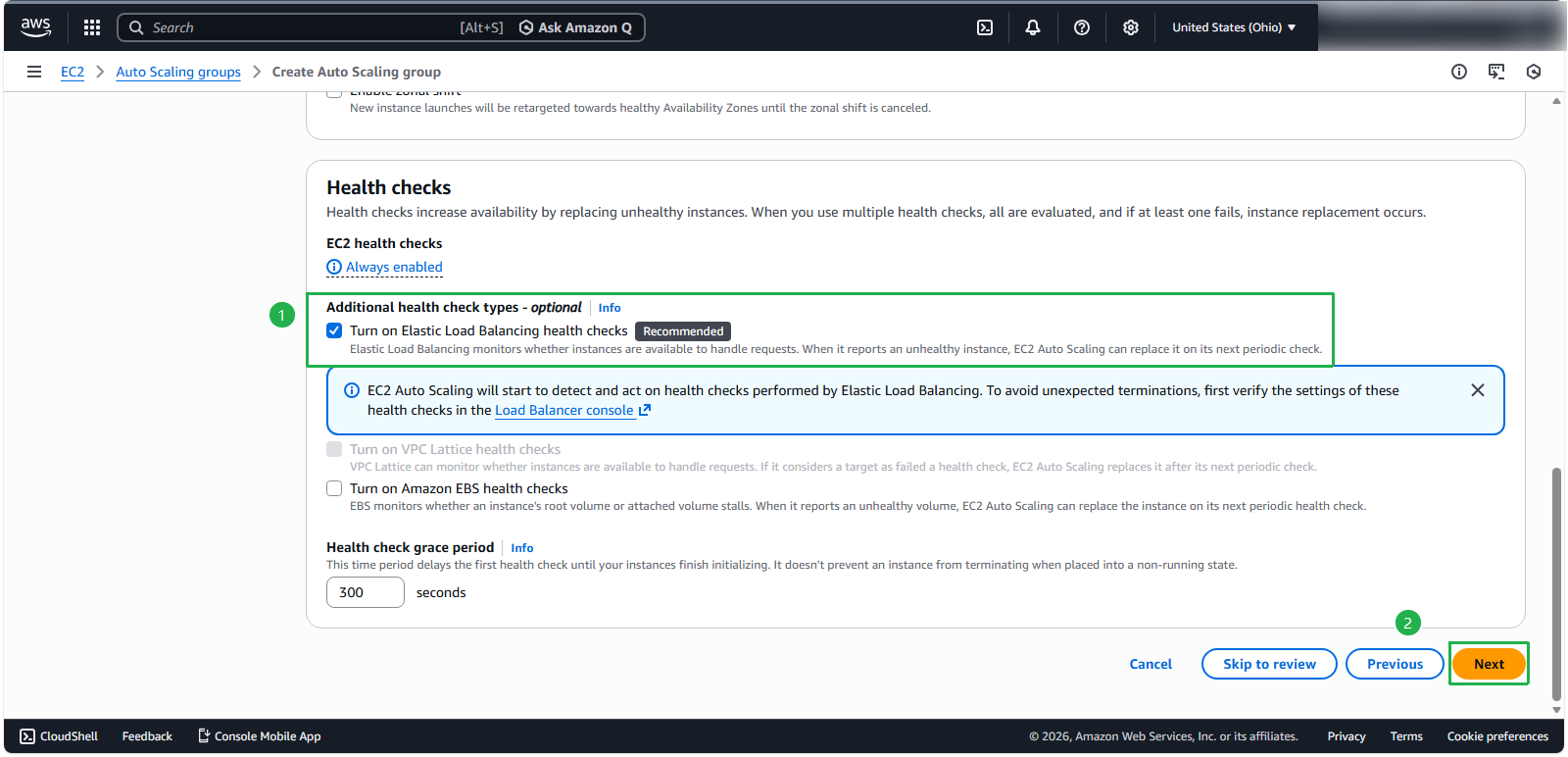Image resolution: width=1568 pixels, height=757 pixels.
Task: Open the help question mark icon
Action: pos(1082,27)
